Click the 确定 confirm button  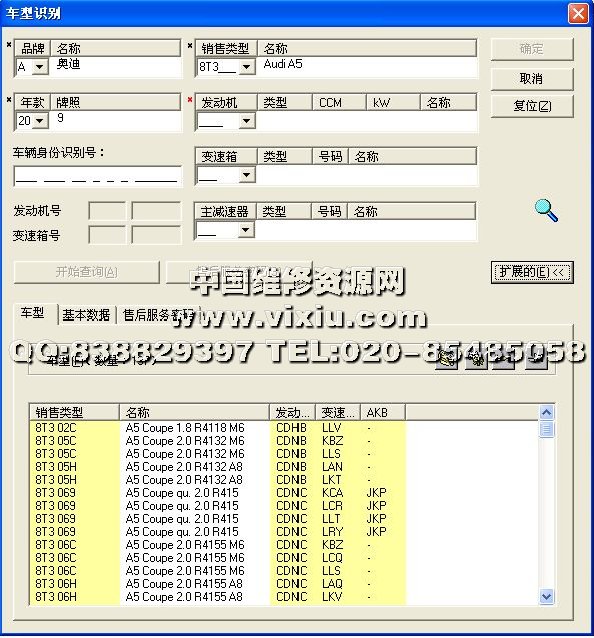pyautogui.click(x=532, y=49)
